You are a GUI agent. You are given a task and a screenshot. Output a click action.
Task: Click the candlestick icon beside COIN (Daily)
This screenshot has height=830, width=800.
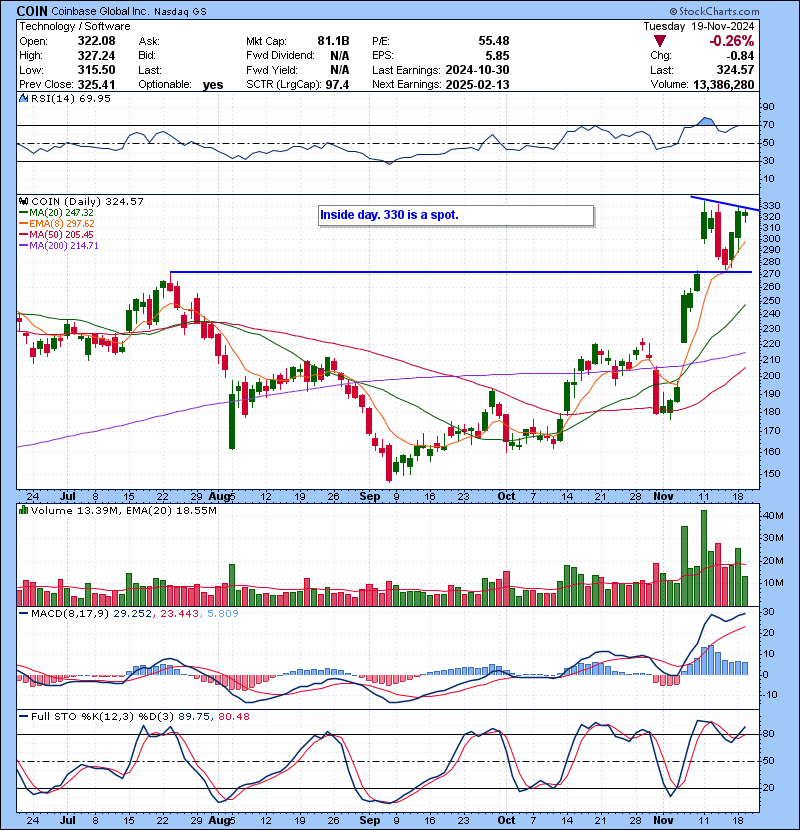23,201
